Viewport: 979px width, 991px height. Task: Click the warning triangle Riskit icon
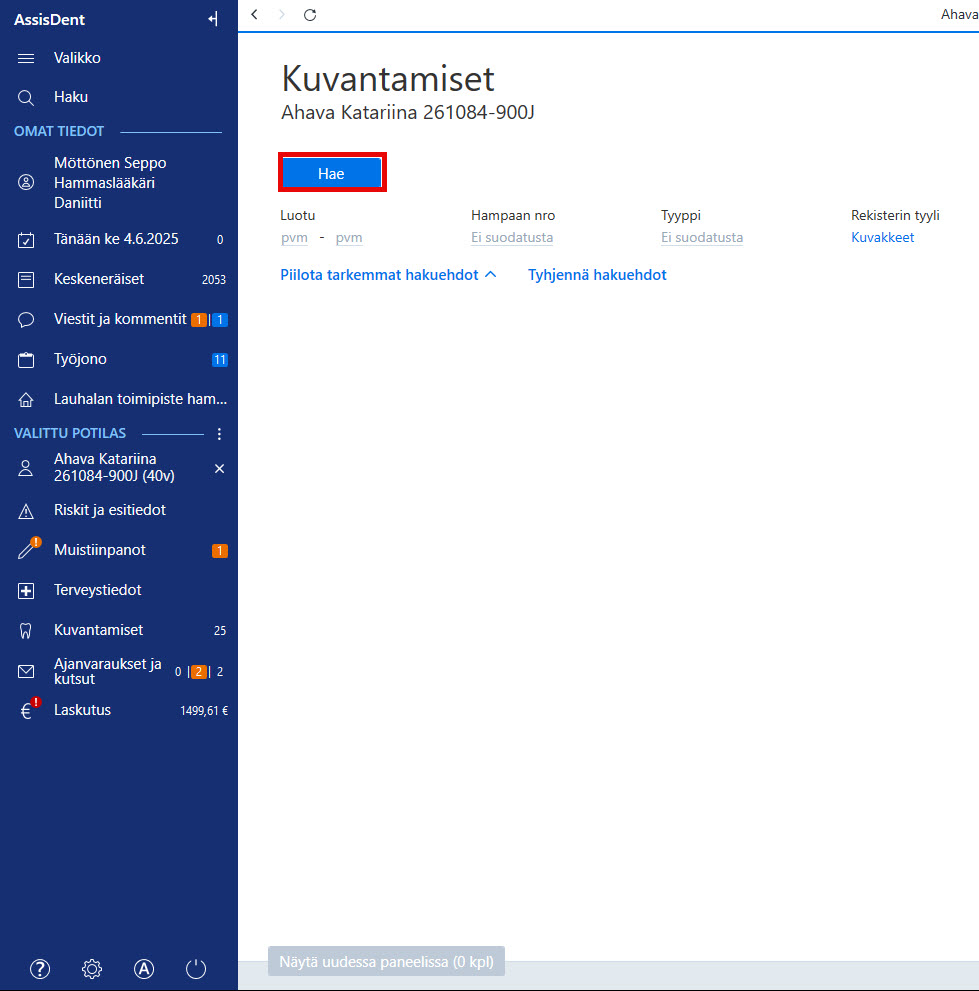(x=26, y=511)
